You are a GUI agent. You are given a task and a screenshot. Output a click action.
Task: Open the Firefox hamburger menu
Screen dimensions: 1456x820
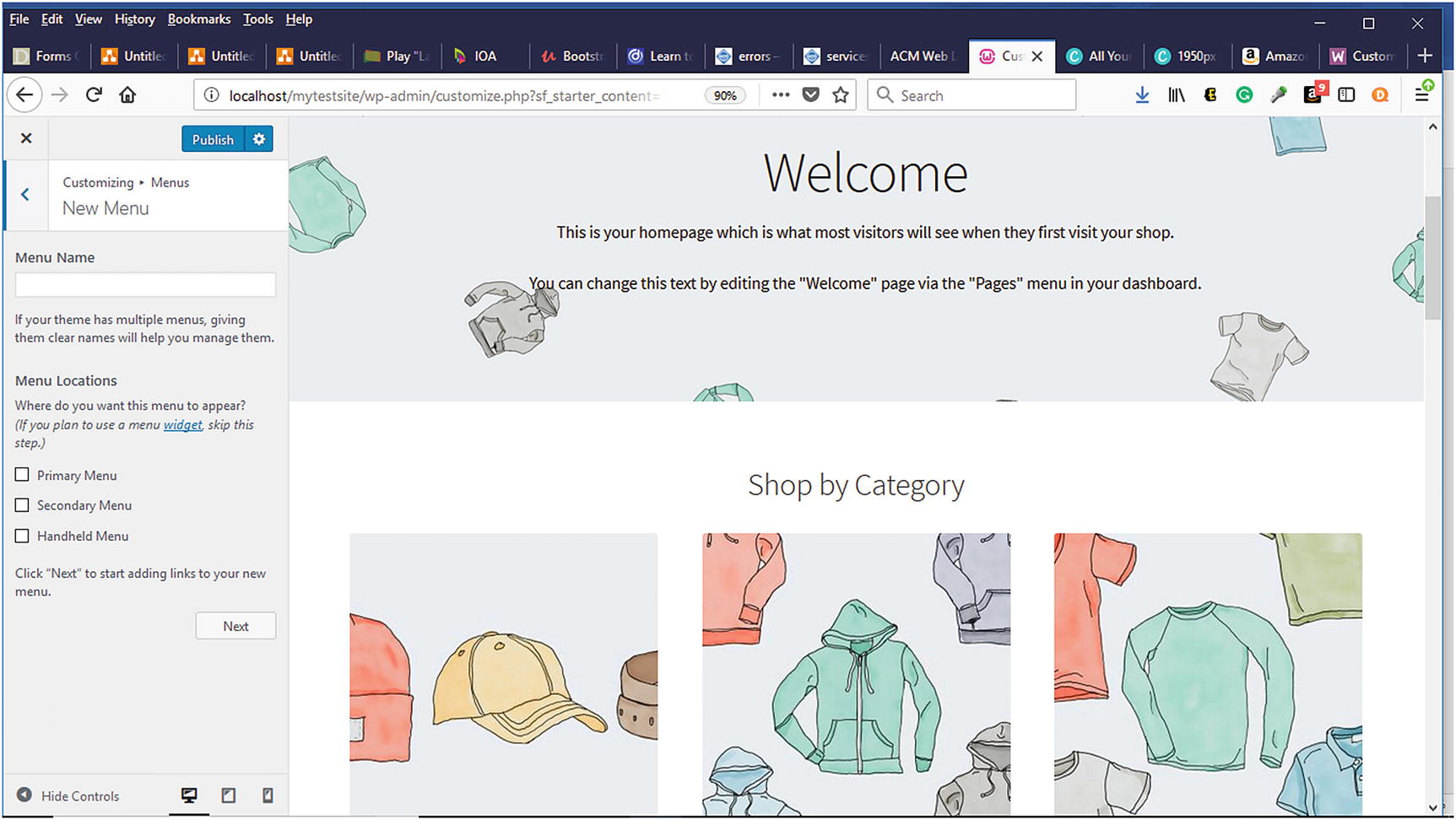point(1422,94)
